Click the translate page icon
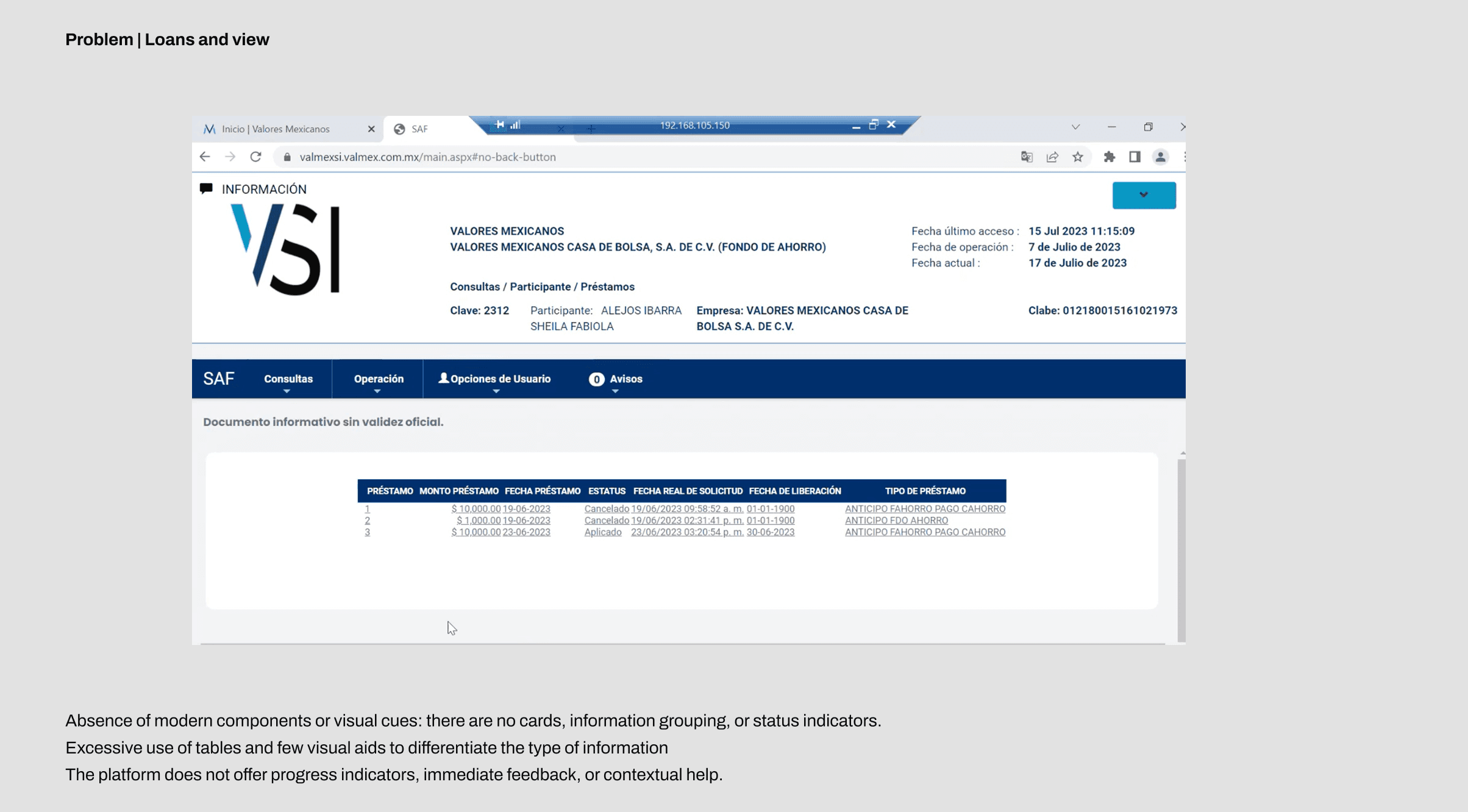 [x=1027, y=157]
